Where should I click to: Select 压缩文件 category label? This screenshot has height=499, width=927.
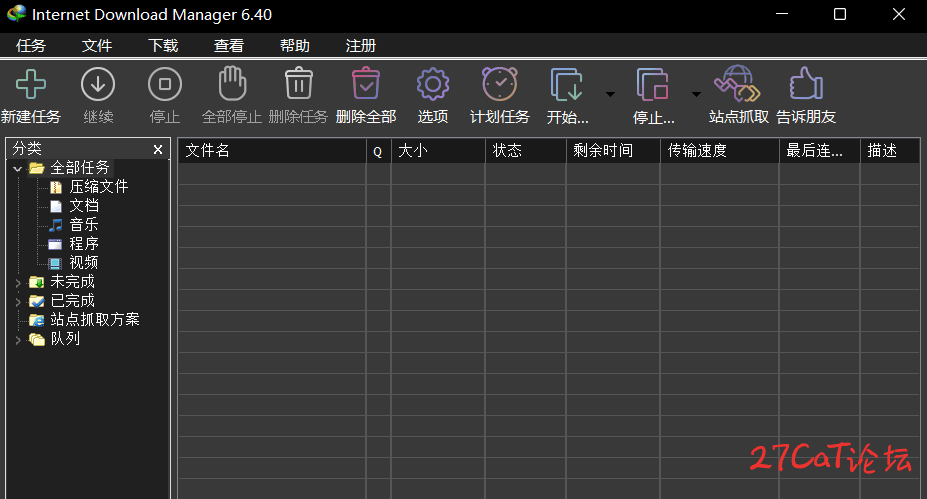99,187
